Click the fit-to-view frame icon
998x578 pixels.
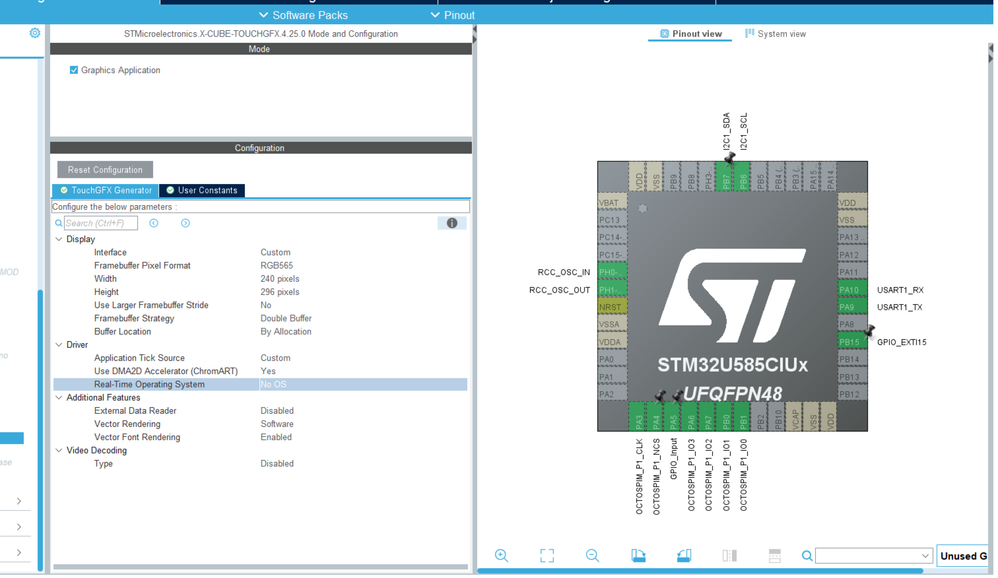pyautogui.click(x=547, y=555)
